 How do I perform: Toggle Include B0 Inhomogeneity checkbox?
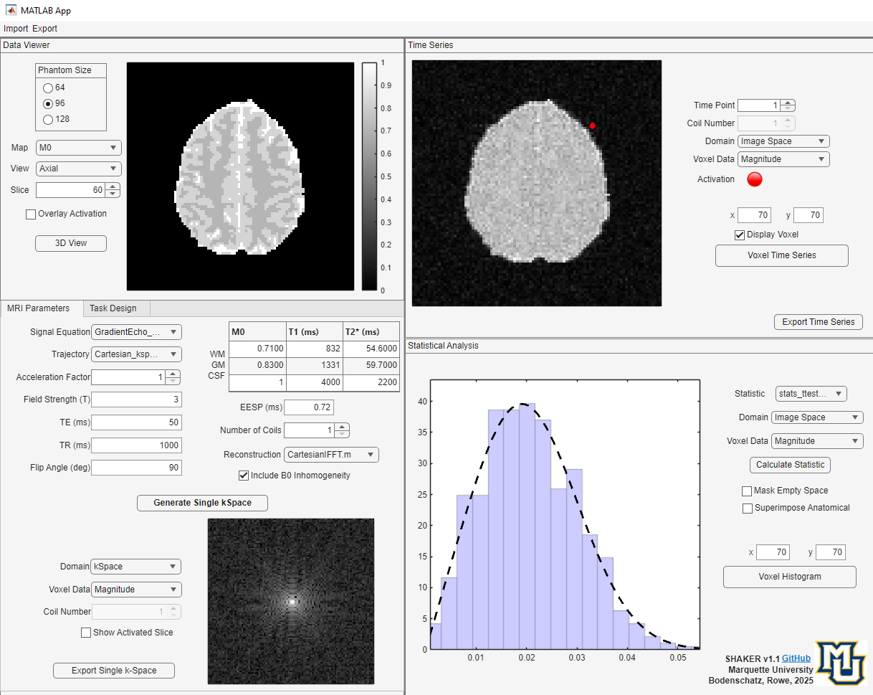point(243,476)
